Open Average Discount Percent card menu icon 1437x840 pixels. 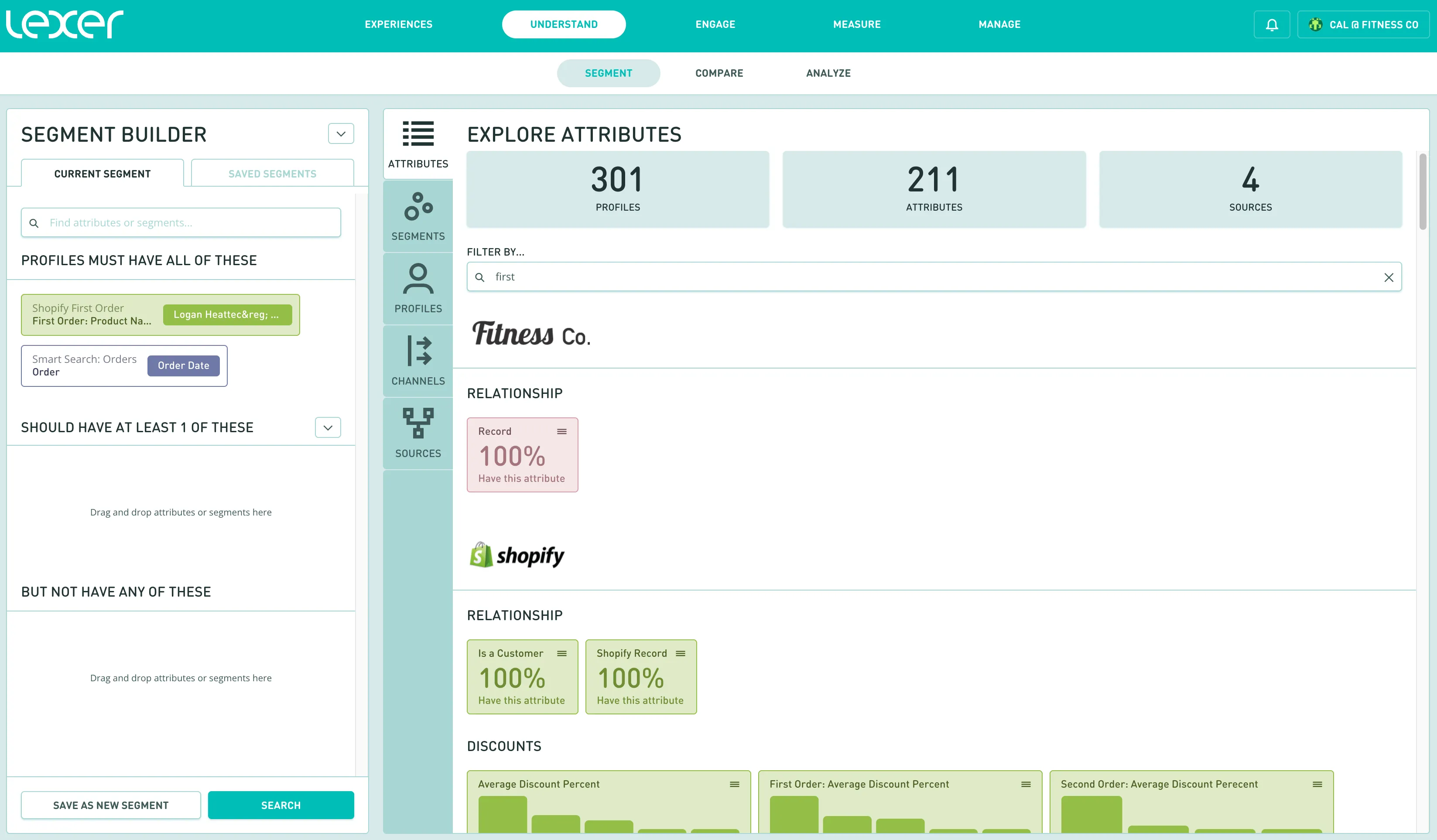[x=735, y=785]
